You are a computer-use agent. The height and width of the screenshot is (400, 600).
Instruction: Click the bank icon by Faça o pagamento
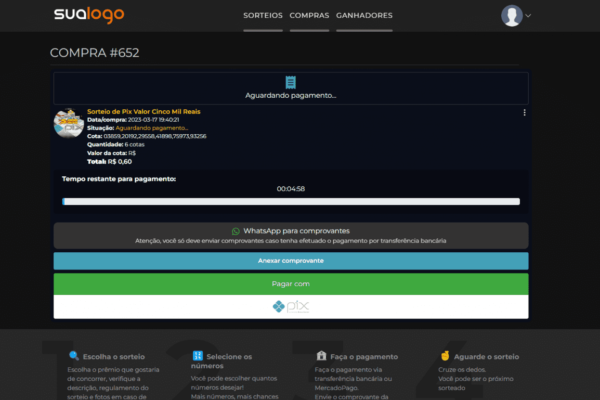pyautogui.click(x=321, y=356)
